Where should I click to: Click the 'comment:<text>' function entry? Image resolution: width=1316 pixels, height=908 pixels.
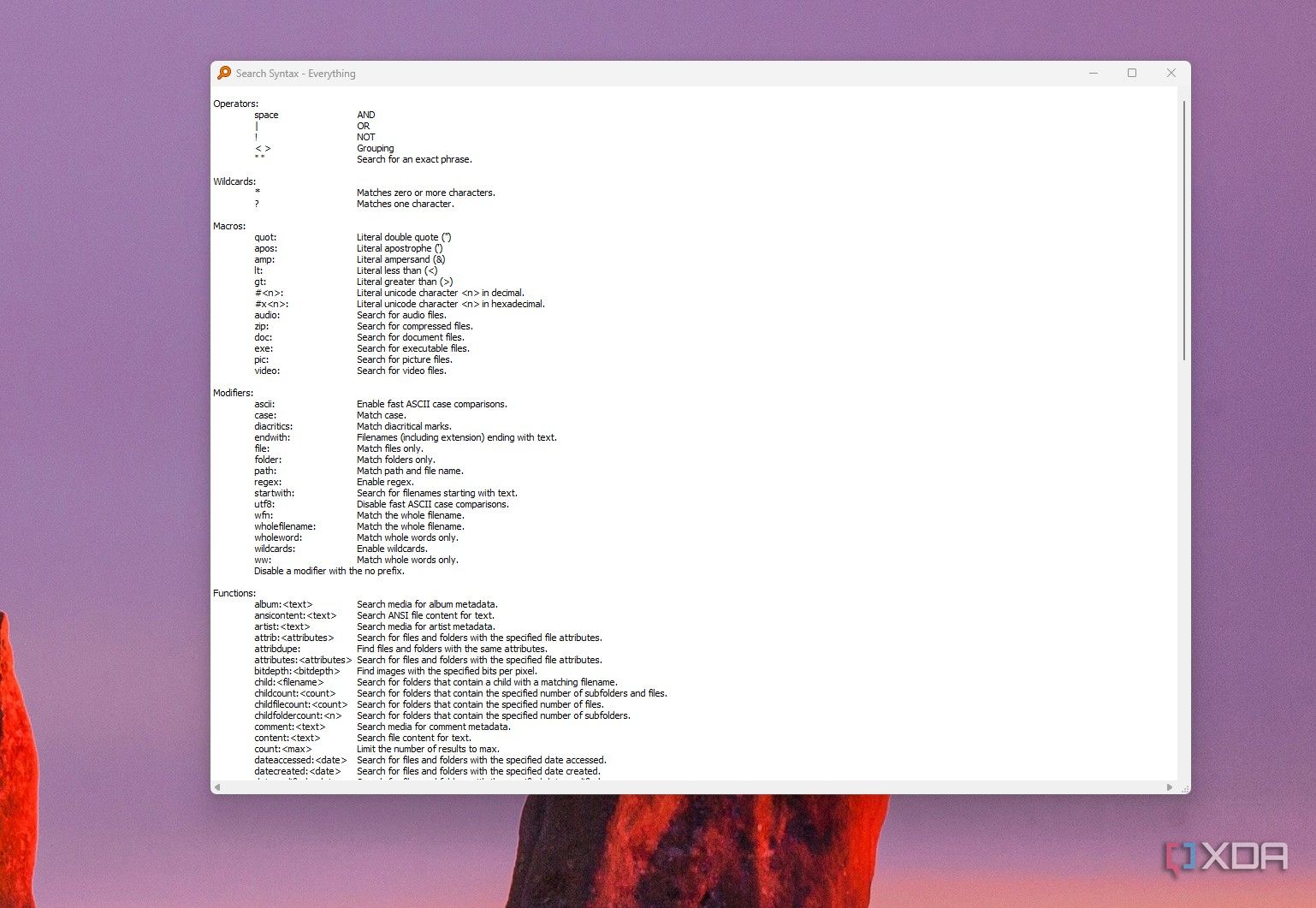[x=290, y=727]
